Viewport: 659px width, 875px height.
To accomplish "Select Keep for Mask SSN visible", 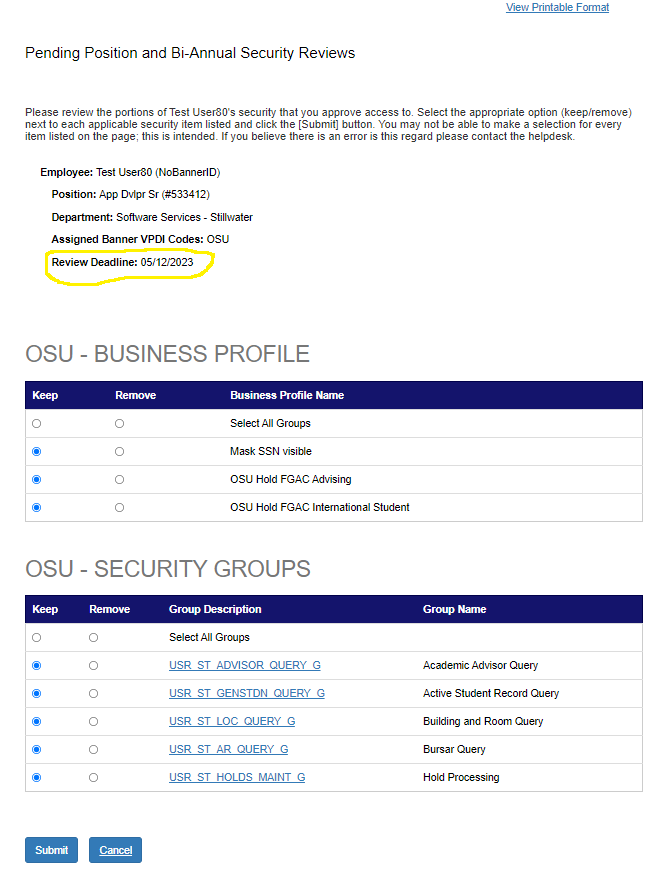I will click(x=37, y=452).
